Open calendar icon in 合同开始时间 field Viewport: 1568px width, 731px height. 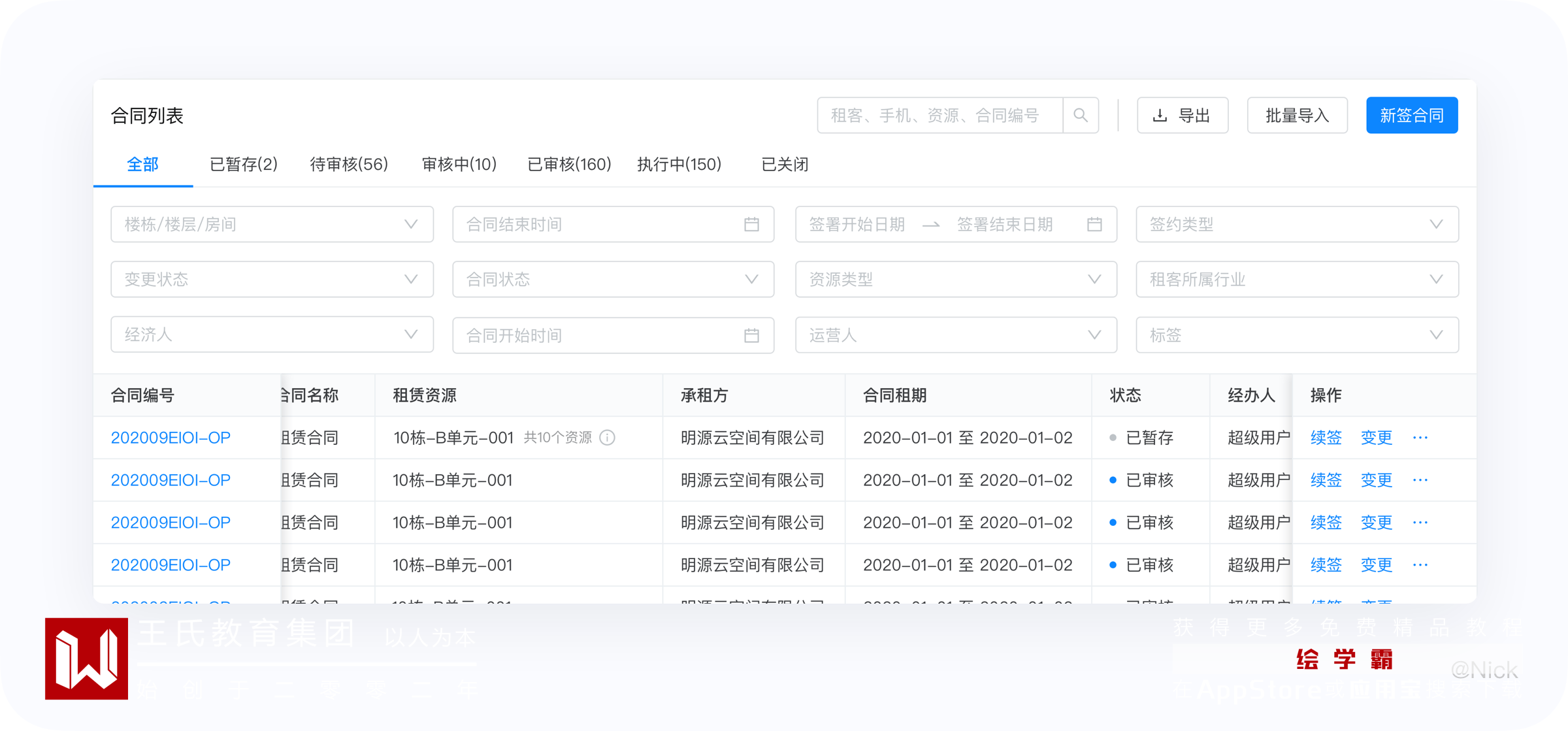tap(751, 336)
